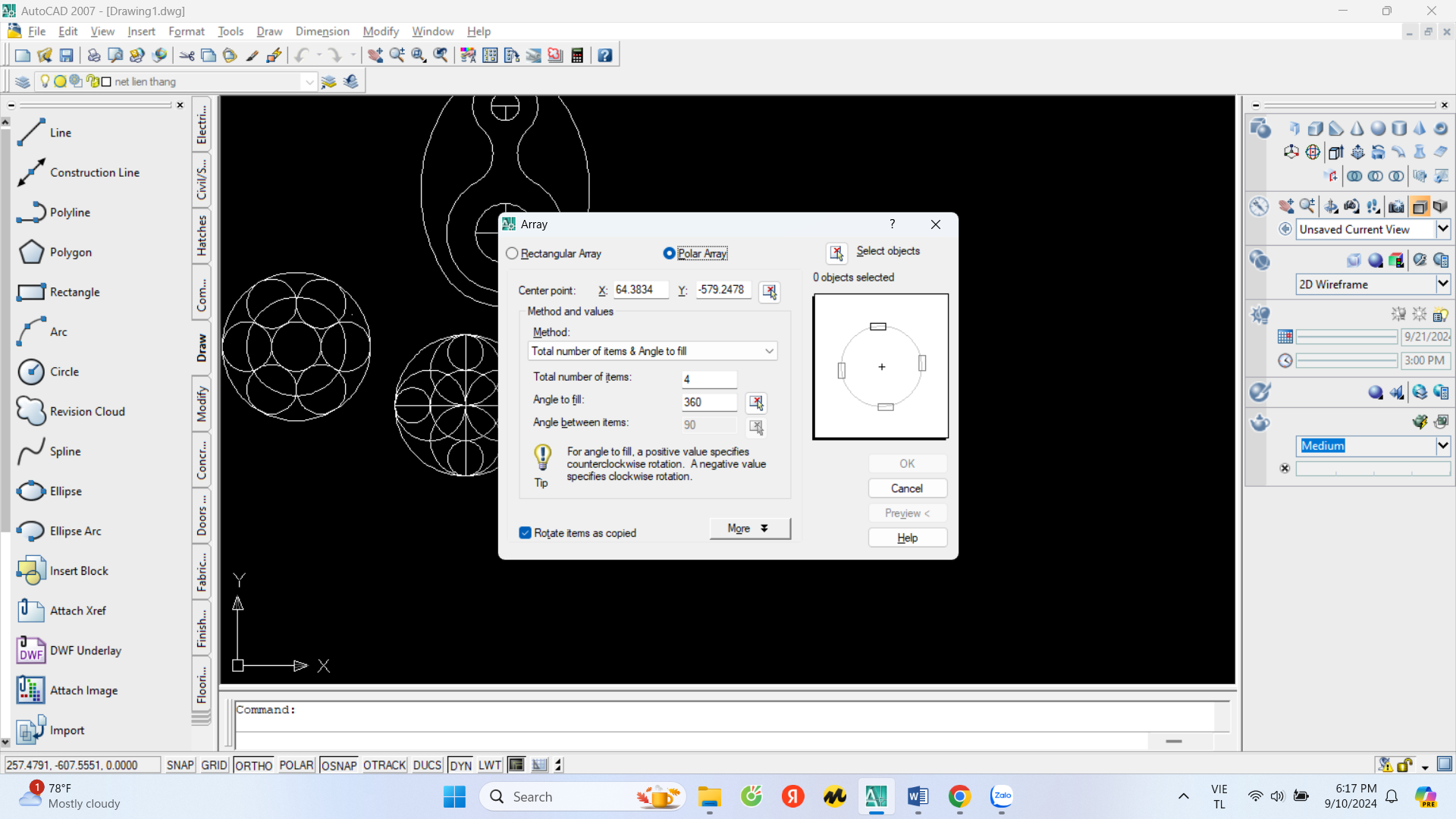Select the Construction Line tool
Screen dimensions: 1456x819
79,172
